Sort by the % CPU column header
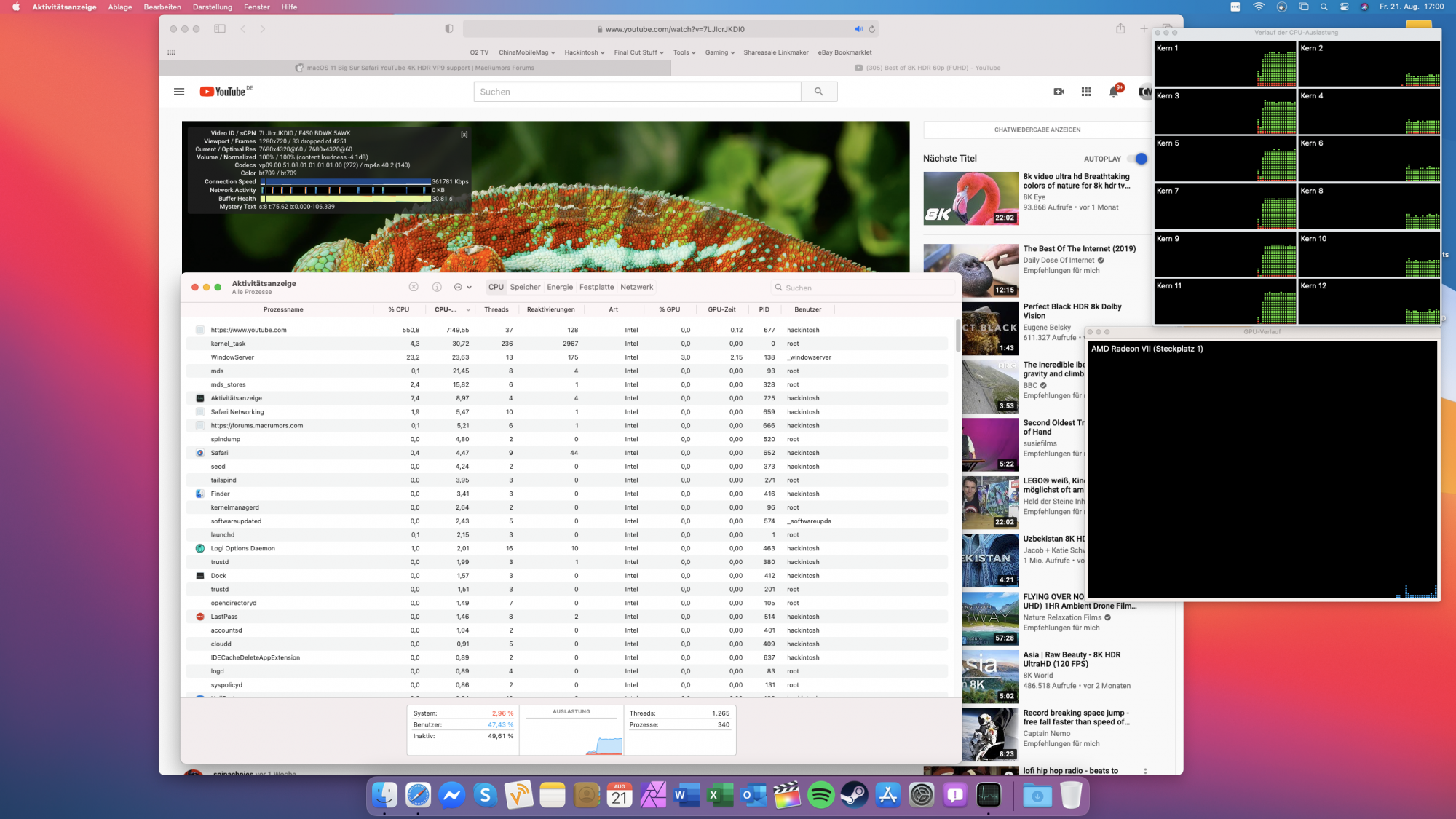1456x819 pixels. (x=398, y=309)
